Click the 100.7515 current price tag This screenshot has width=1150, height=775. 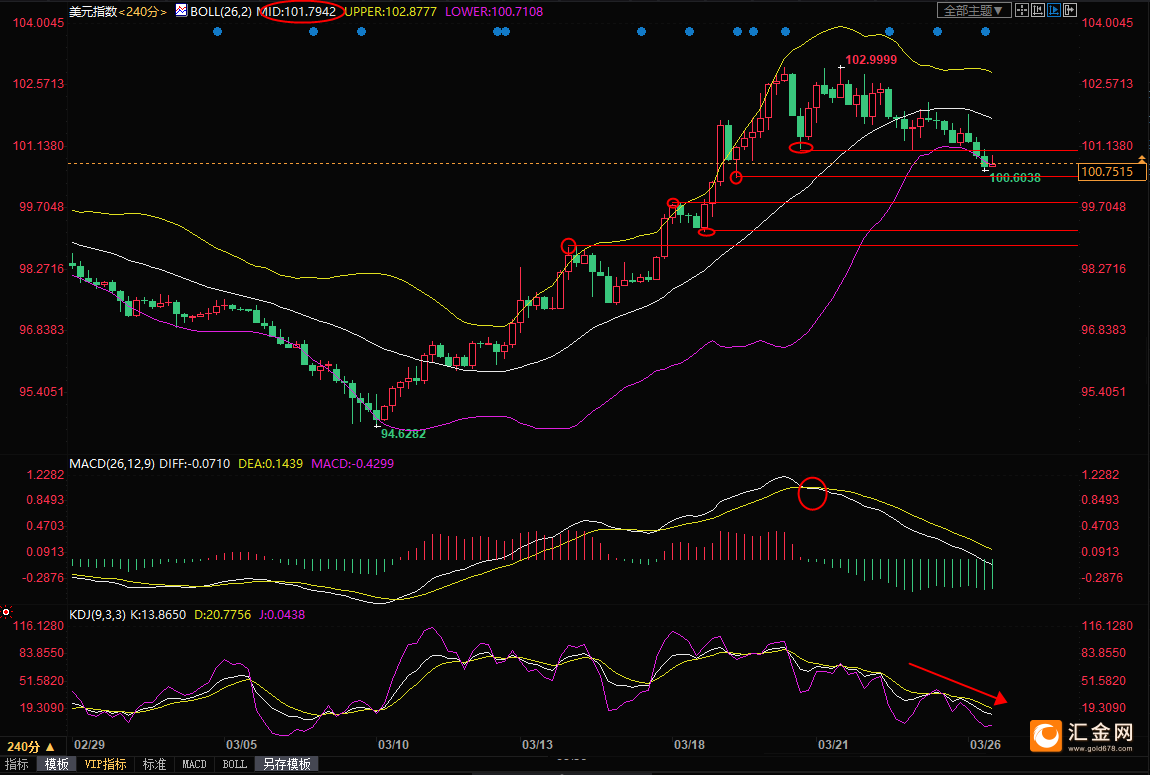coord(1111,172)
